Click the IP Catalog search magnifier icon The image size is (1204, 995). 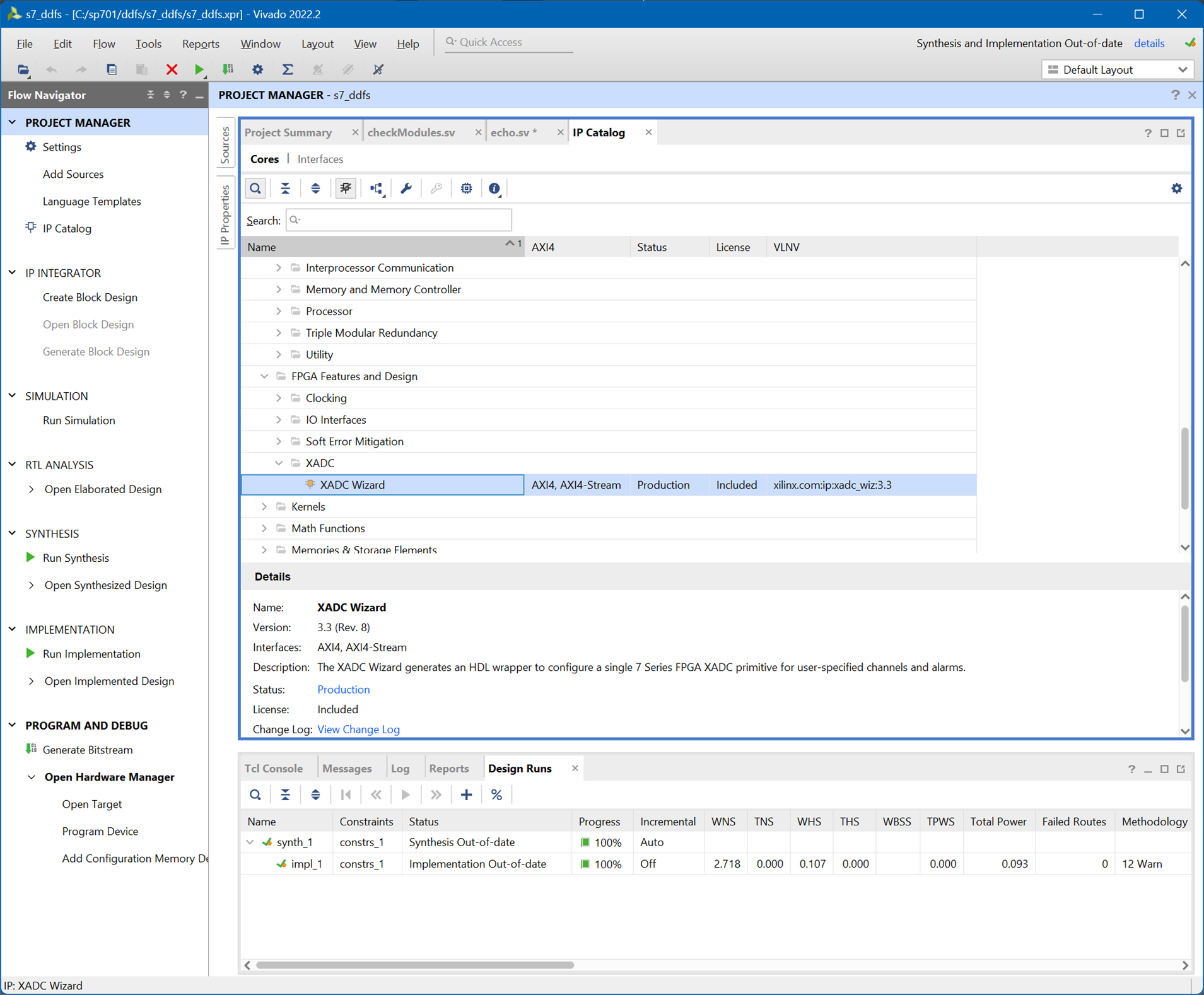(255, 189)
